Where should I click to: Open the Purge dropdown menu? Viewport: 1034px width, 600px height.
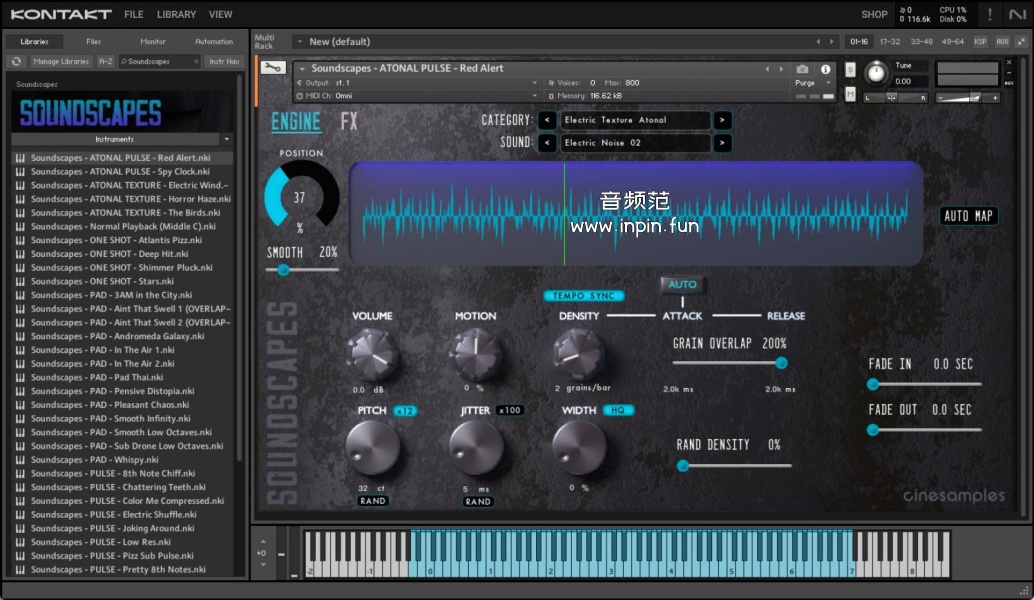click(810, 83)
